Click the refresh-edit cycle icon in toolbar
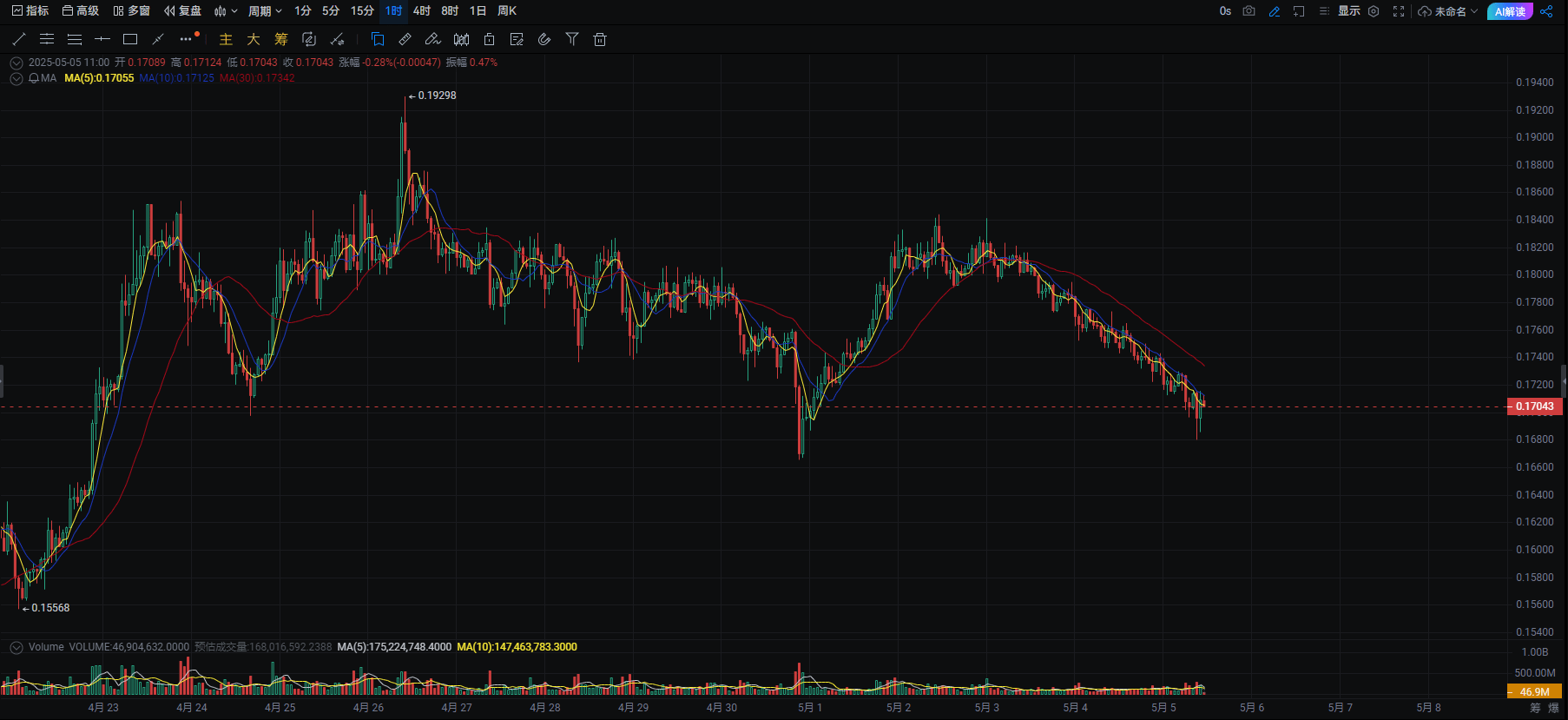This screenshot has height=720, width=1568. pyautogui.click(x=309, y=39)
